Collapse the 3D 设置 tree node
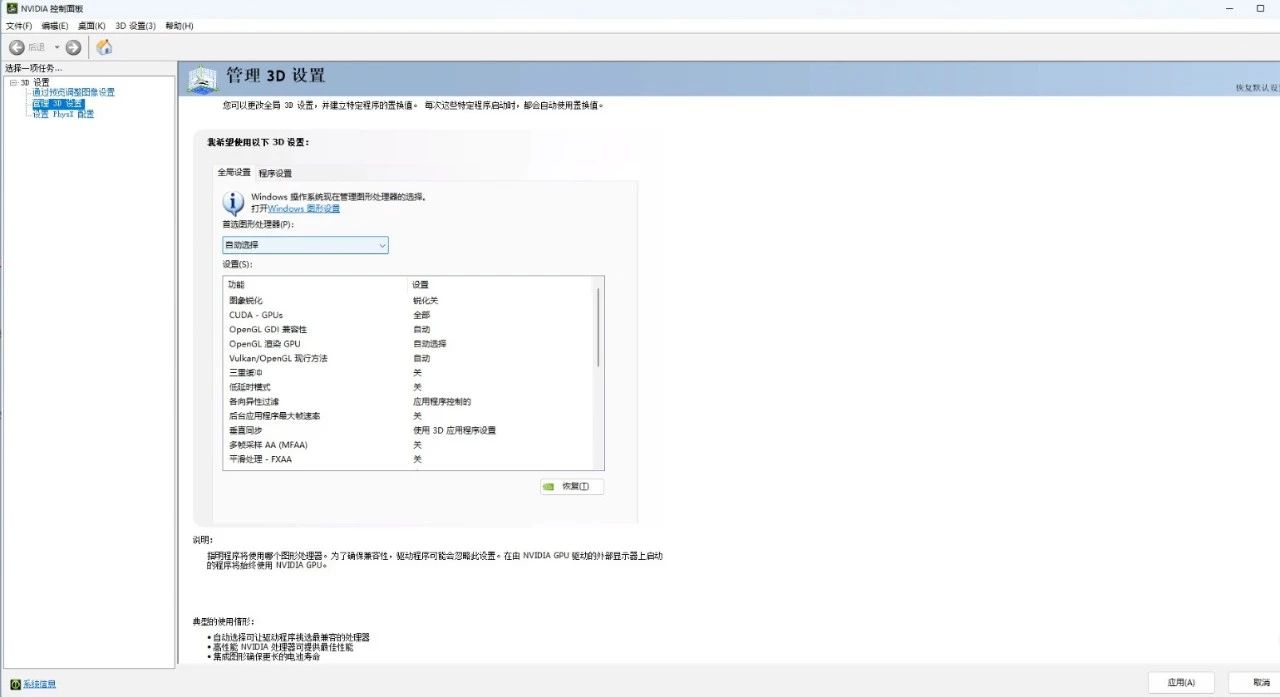 click(x=11, y=81)
